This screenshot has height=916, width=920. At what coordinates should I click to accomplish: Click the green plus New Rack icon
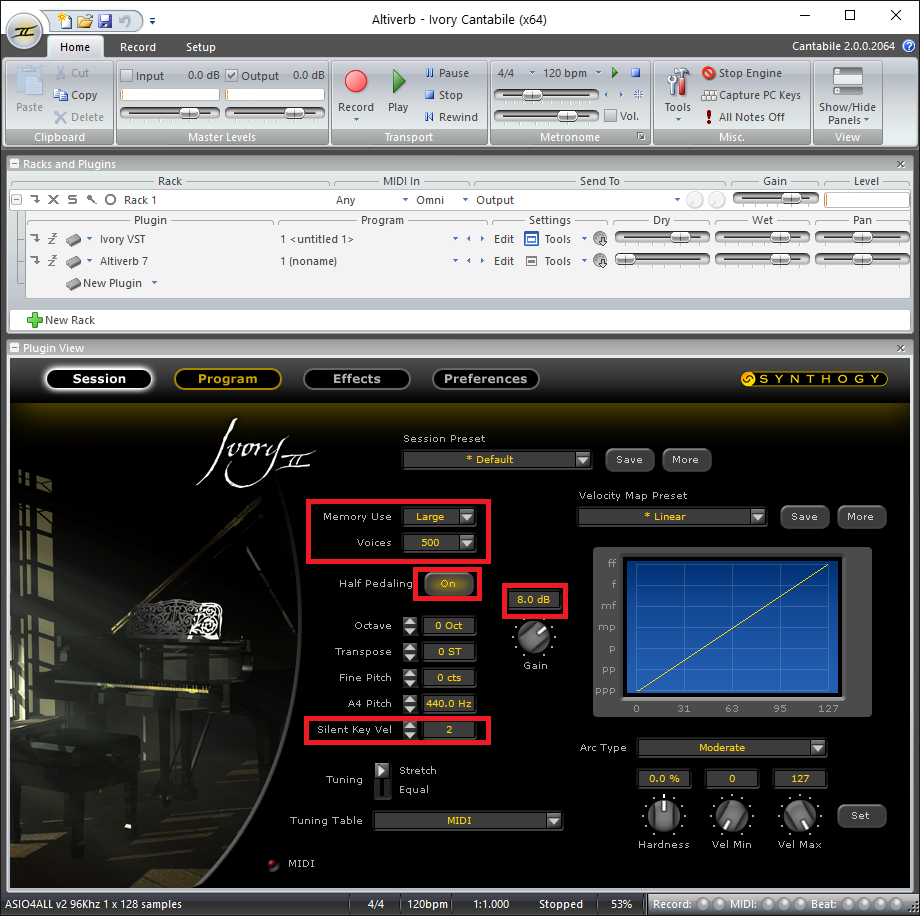(x=35, y=320)
